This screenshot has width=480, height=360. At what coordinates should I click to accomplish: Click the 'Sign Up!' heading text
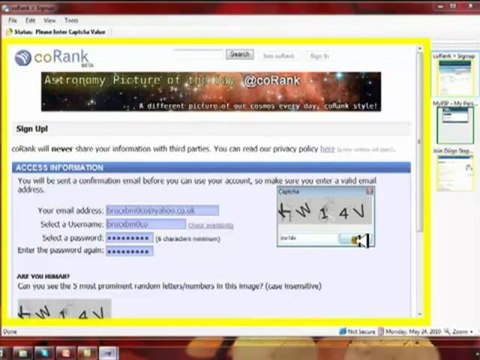coord(32,129)
